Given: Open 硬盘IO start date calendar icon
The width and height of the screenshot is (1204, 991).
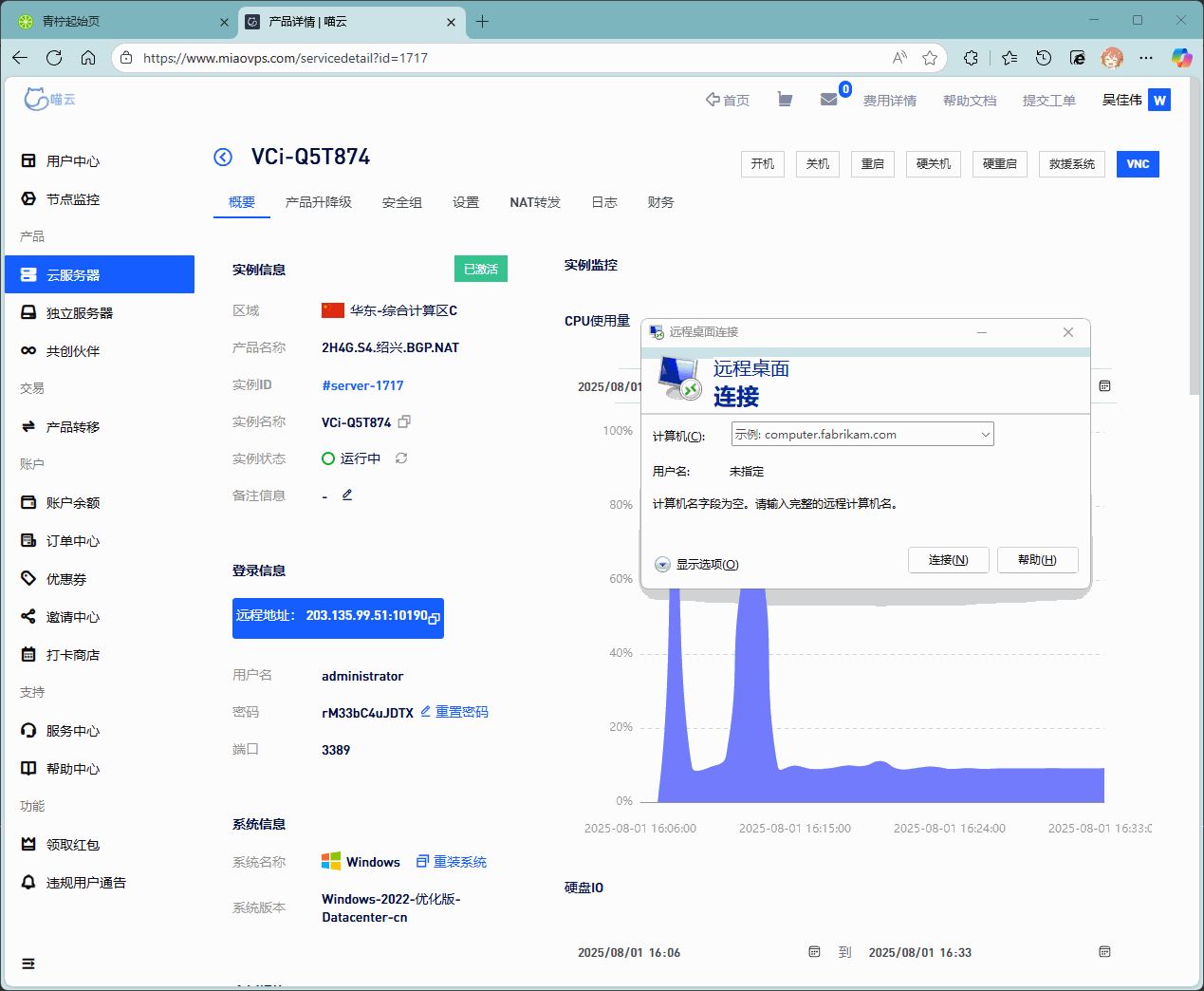Looking at the screenshot, I should coord(814,951).
